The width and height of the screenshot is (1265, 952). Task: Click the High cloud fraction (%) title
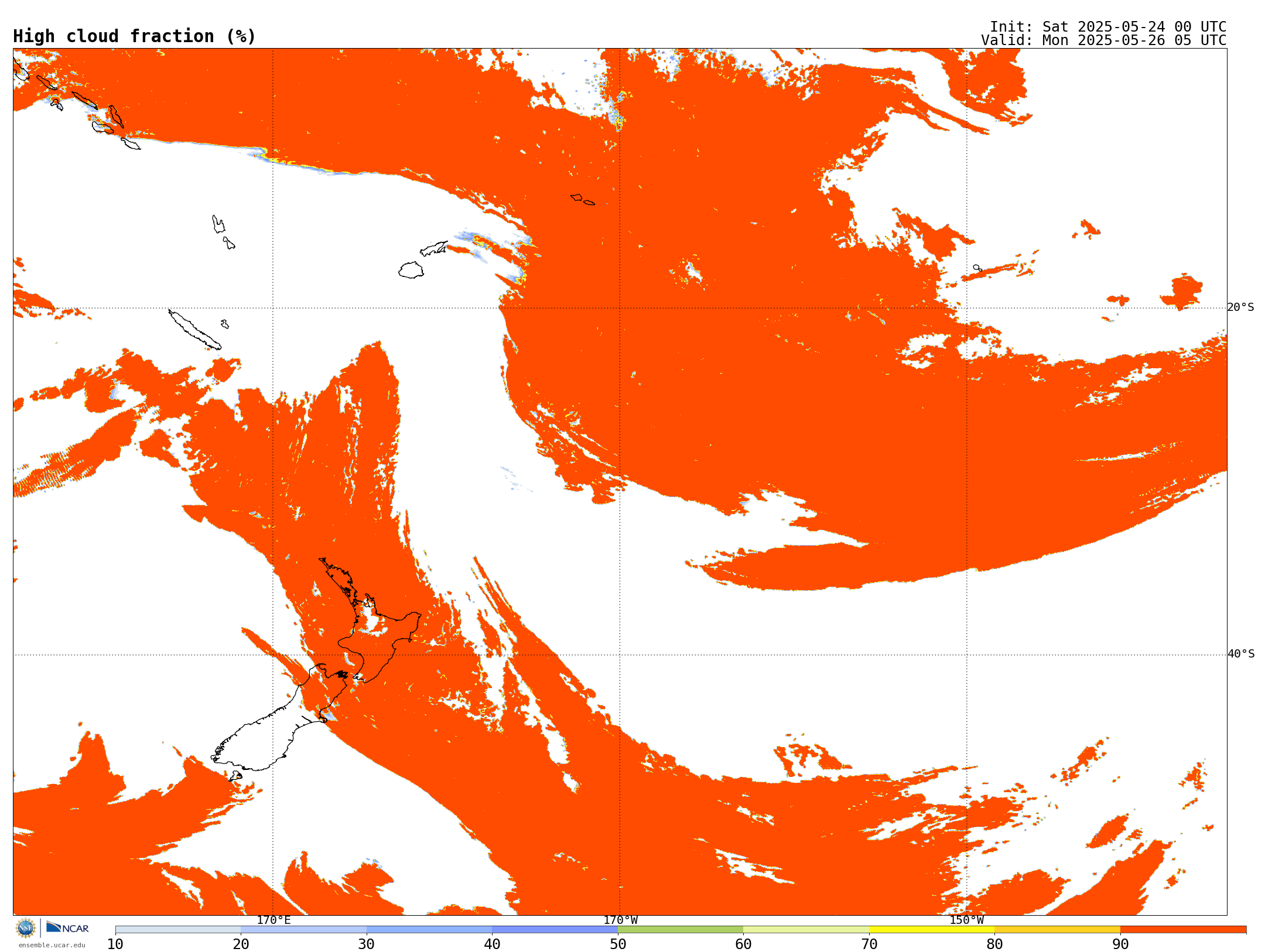point(134,36)
